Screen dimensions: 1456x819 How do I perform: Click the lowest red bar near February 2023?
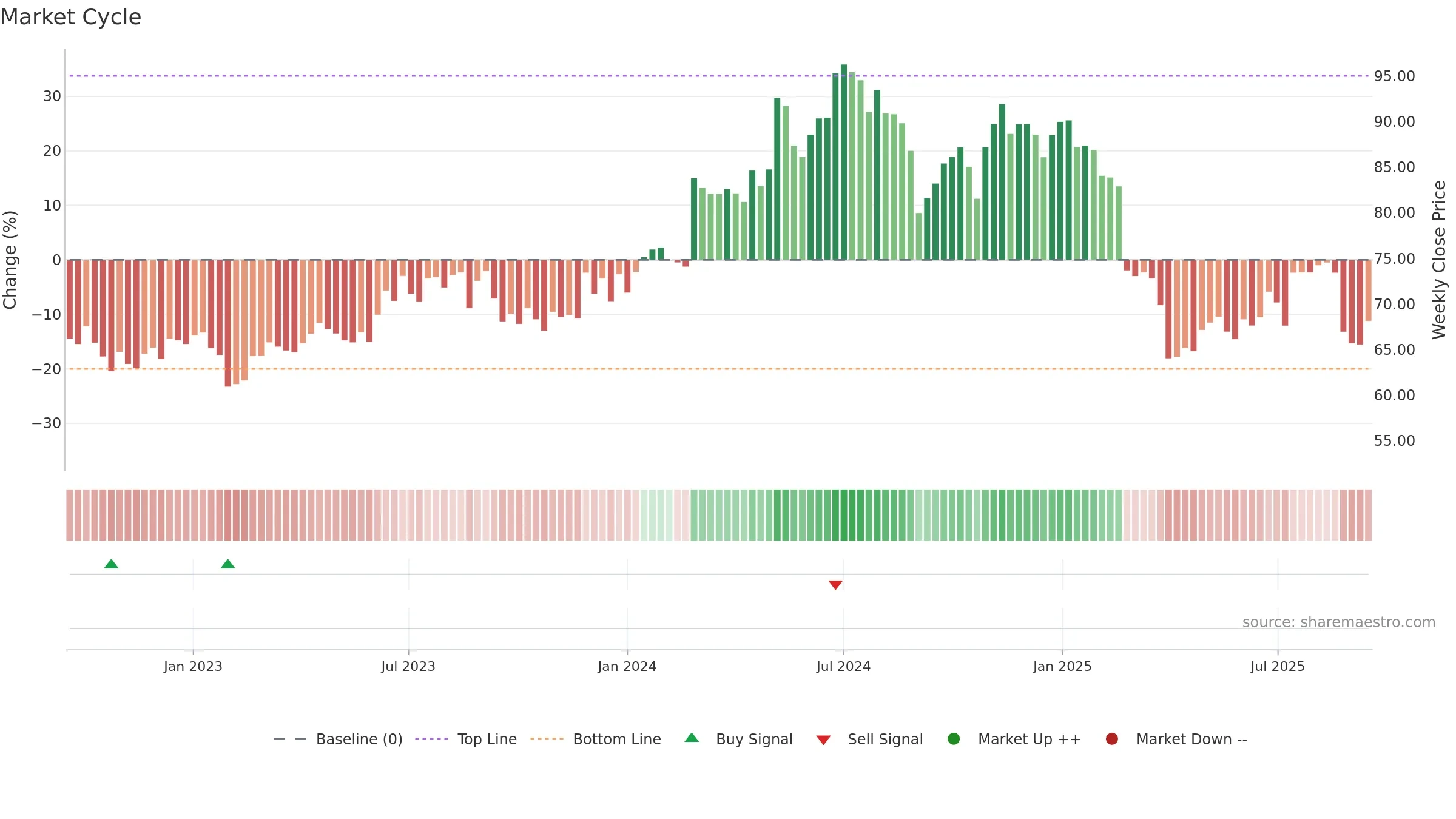(x=227, y=323)
